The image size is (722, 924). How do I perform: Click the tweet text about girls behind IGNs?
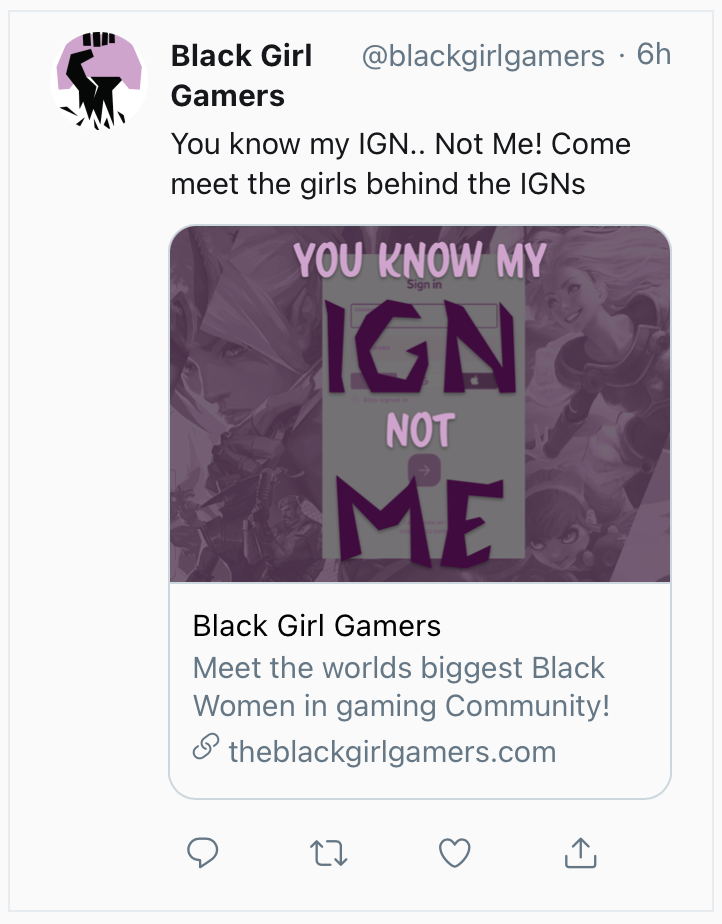(x=401, y=164)
